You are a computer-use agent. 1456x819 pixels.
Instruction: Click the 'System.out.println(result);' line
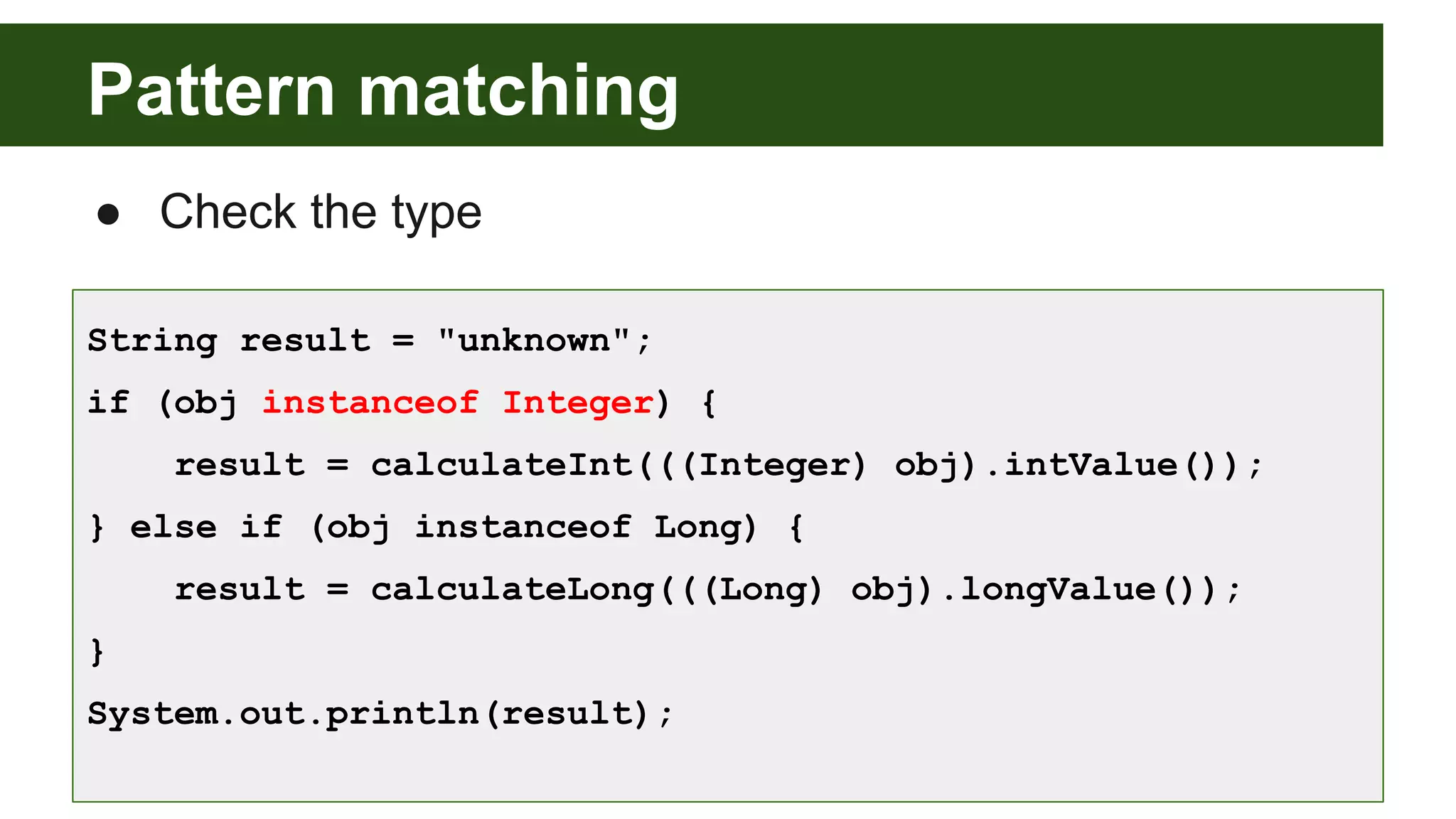pyautogui.click(x=378, y=714)
